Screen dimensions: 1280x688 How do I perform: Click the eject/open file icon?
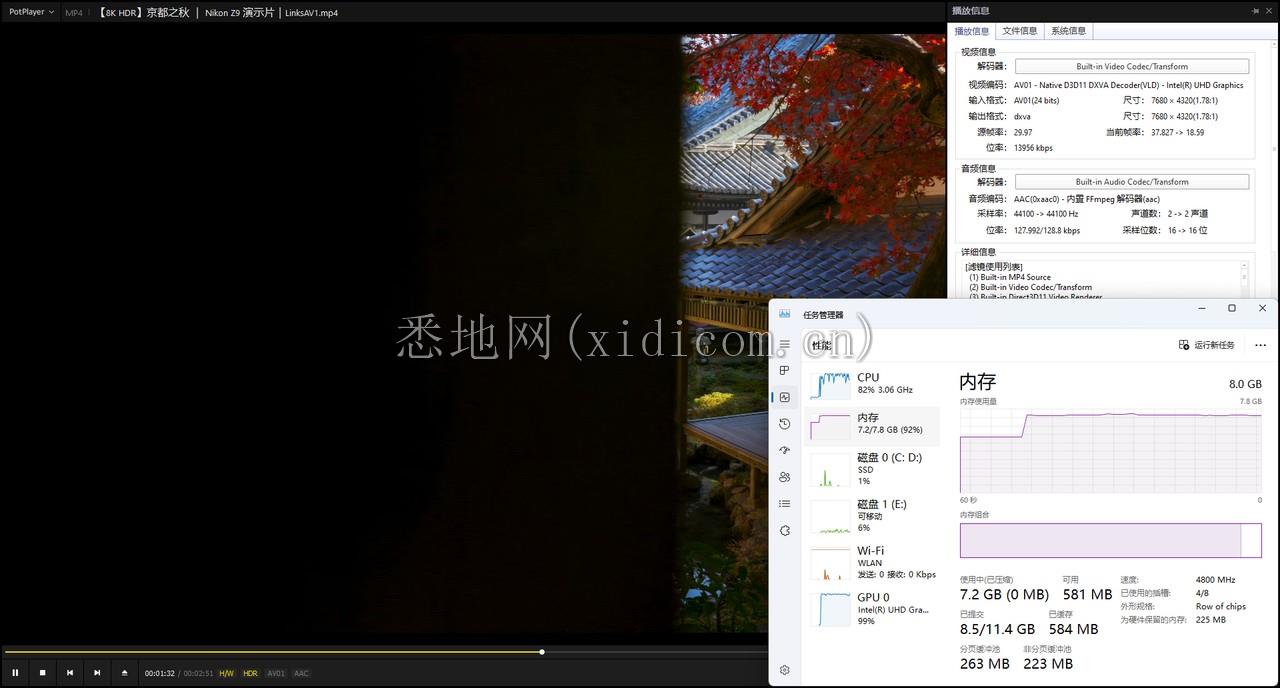tap(124, 673)
